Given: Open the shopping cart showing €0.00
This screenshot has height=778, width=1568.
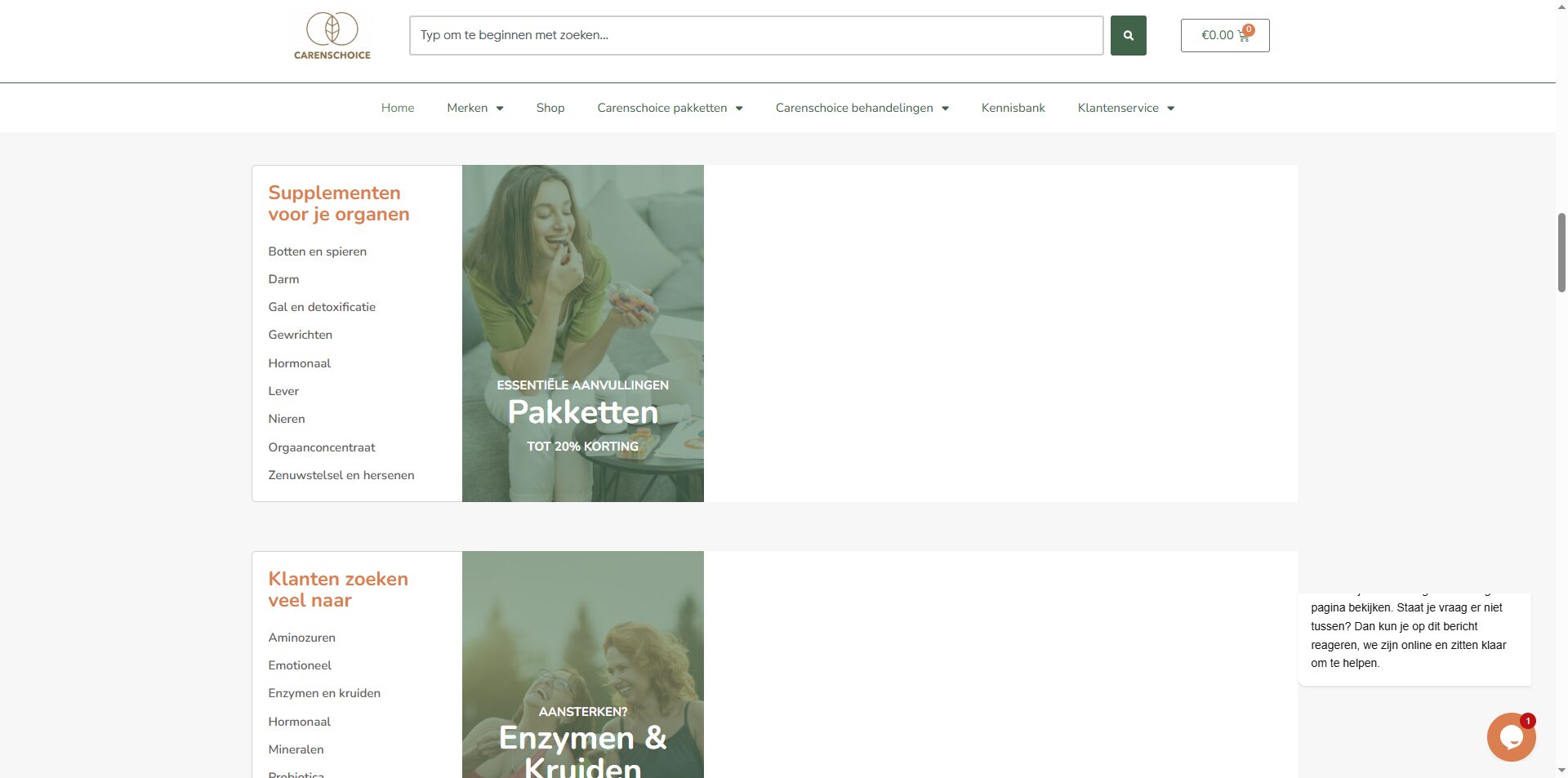Looking at the screenshot, I should (1224, 36).
